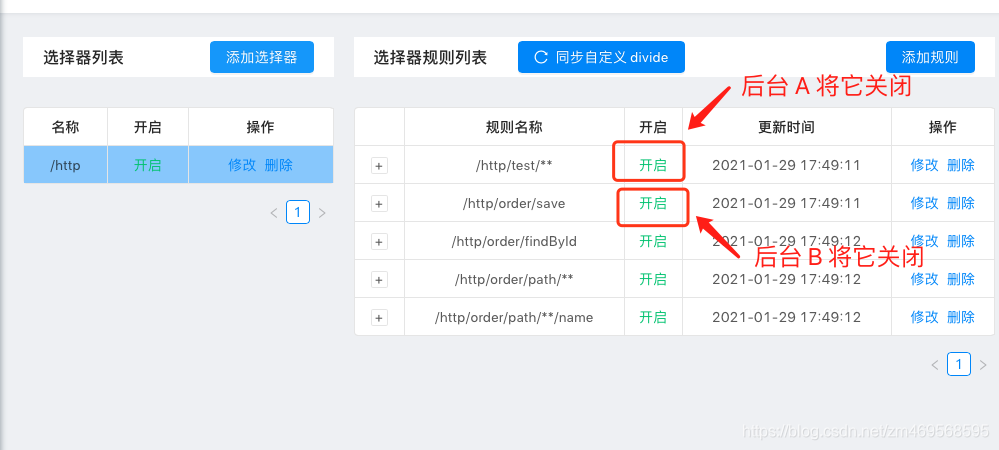The height and width of the screenshot is (450, 999).
Task: Expand the /http/order/save rule row
Action: tap(379, 203)
